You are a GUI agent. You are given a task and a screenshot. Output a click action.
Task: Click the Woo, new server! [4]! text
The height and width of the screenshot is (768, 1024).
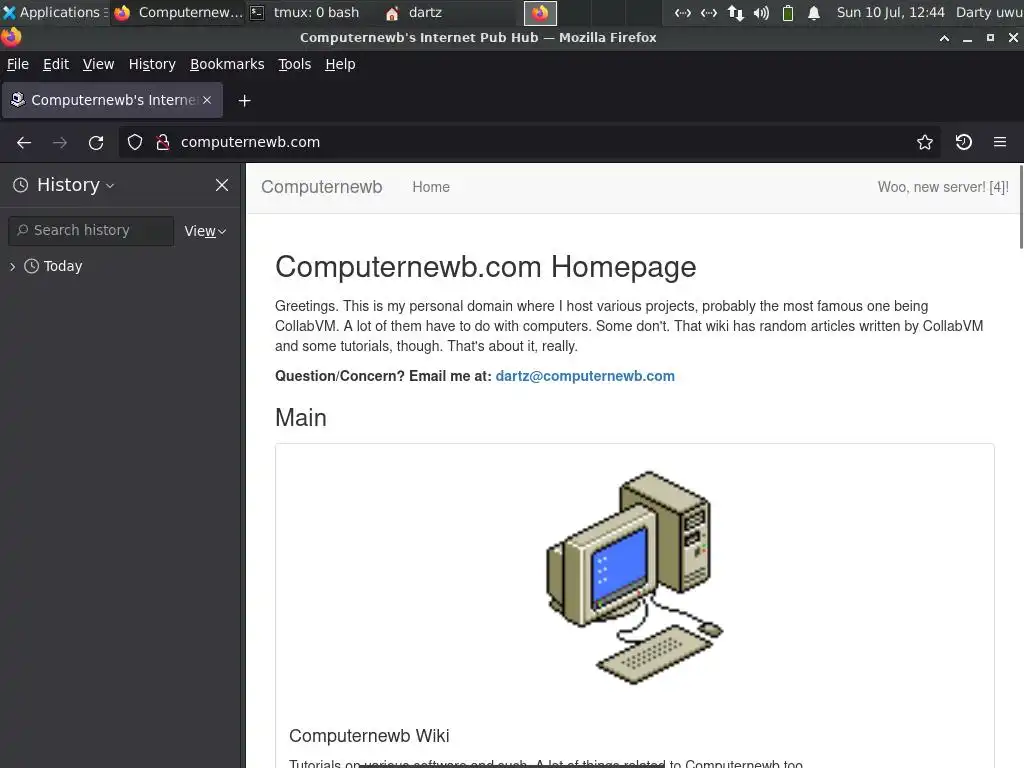943,187
